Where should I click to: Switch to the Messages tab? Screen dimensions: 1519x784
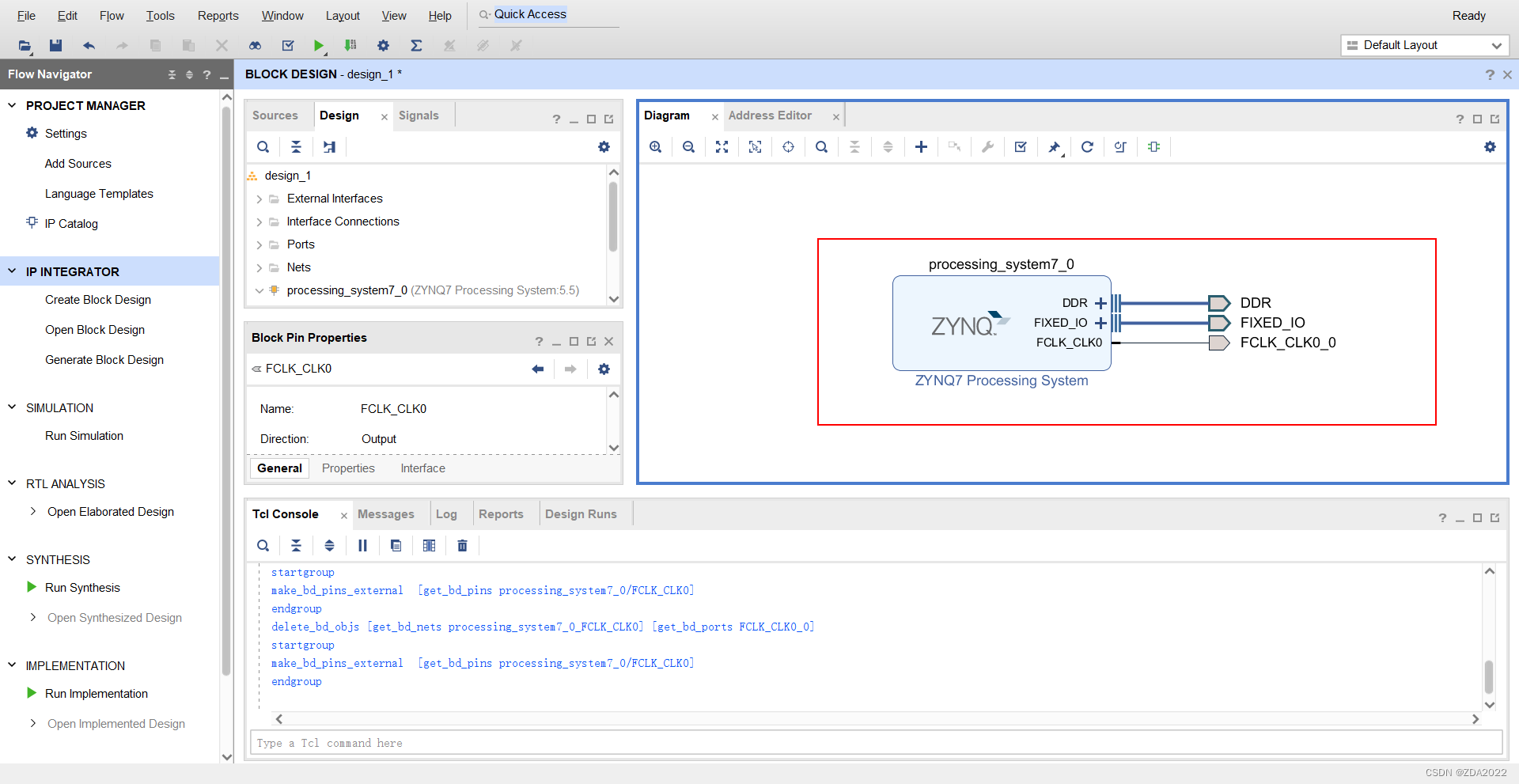click(385, 514)
